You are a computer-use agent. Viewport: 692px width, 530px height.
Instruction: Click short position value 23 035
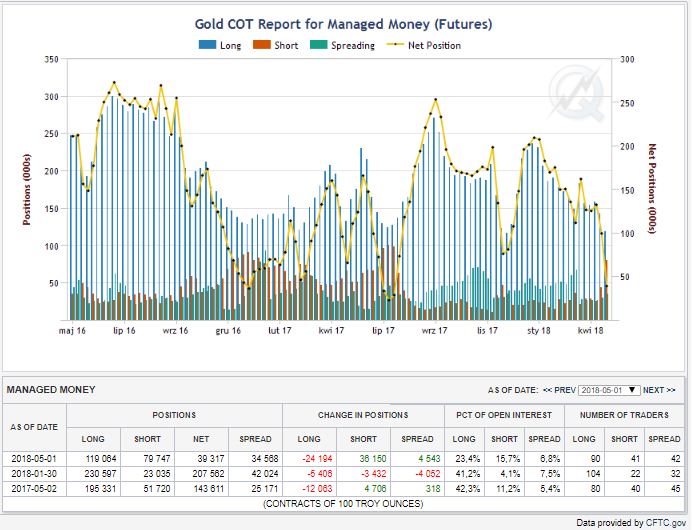coord(157,474)
